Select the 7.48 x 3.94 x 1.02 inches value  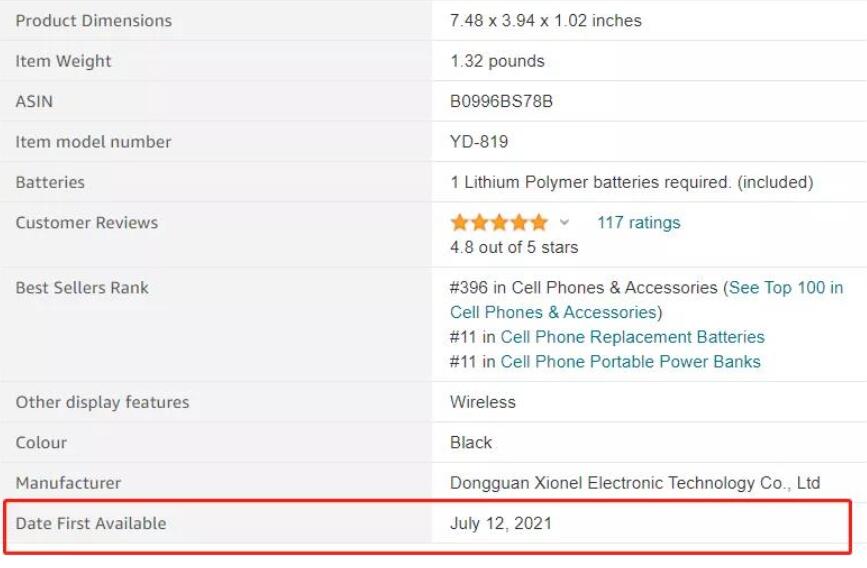coord(546,20)
